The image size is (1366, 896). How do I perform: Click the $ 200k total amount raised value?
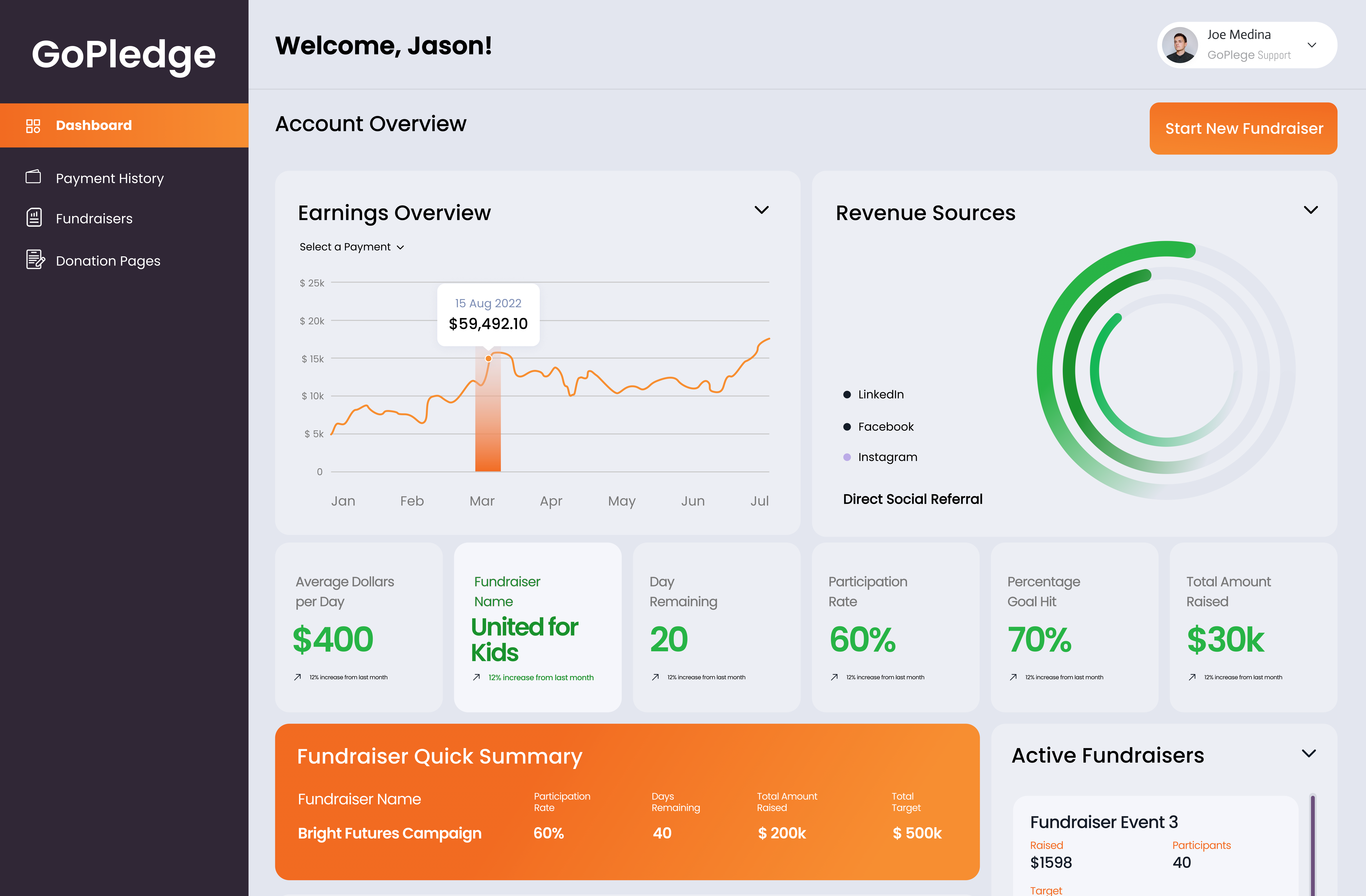(782, 833)
